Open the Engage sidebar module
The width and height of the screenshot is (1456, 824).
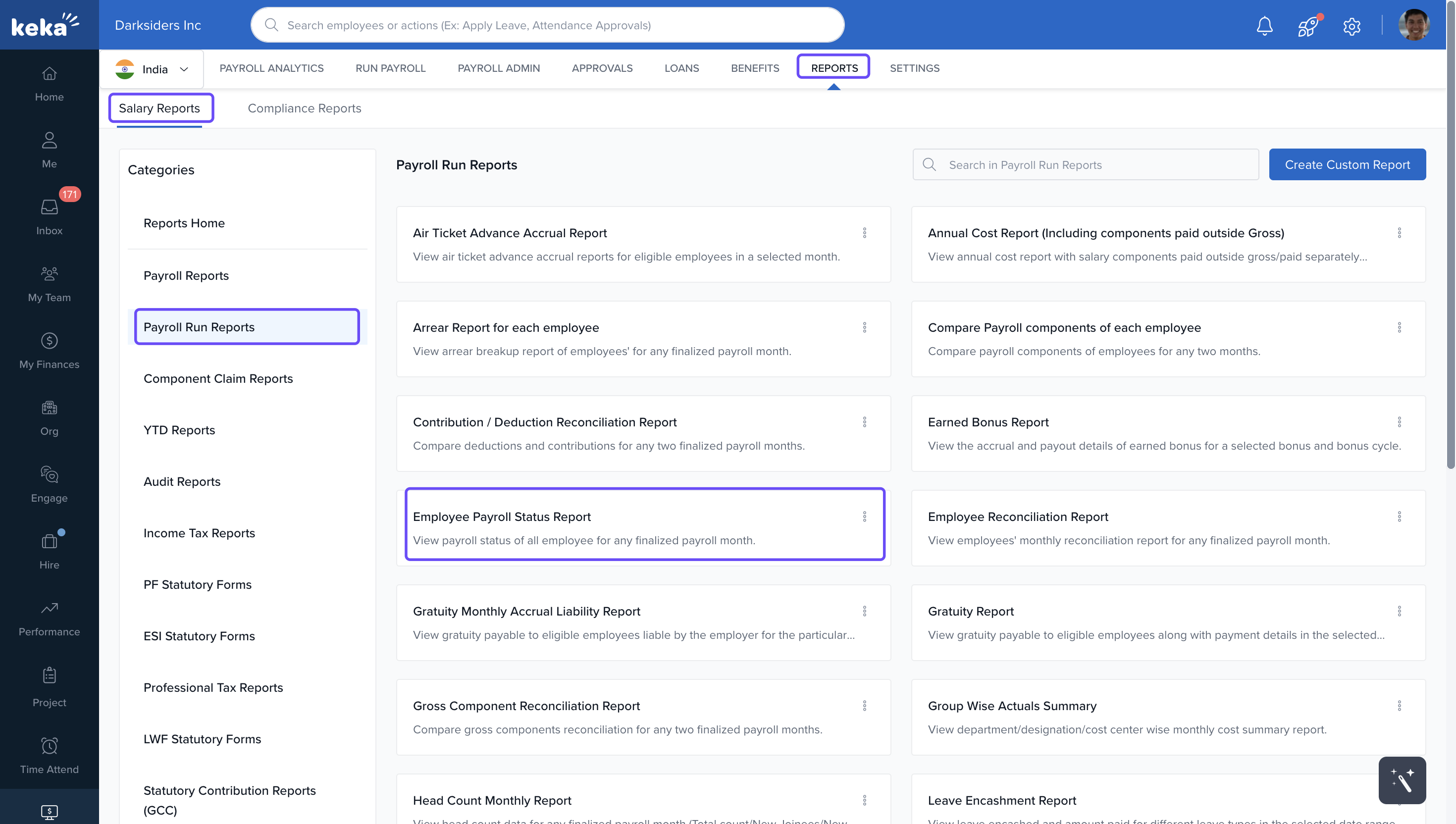coord(49,484)
